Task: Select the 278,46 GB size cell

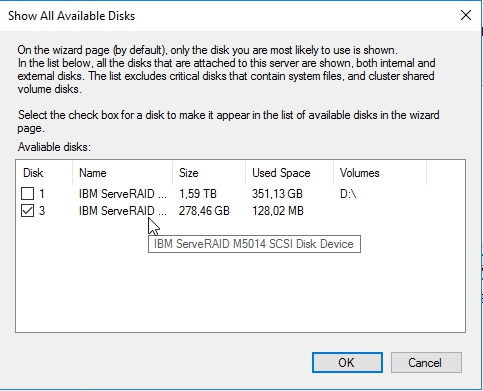Action: point(204,211)
